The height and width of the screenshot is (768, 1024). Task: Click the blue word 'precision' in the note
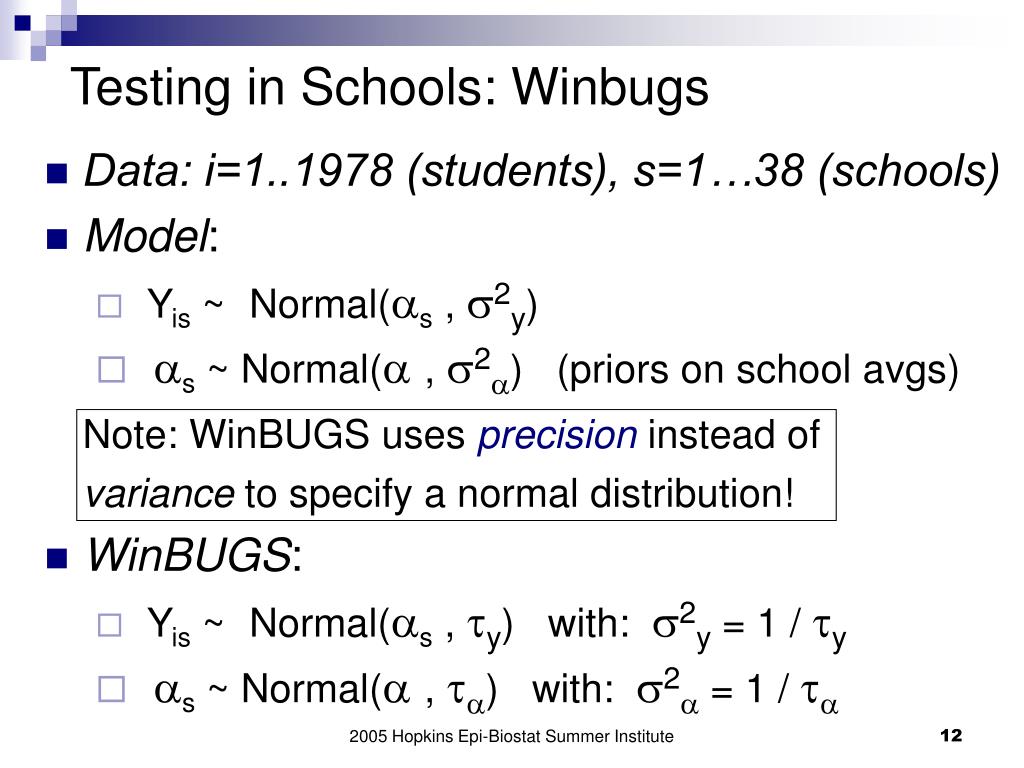tap(557, 436)
